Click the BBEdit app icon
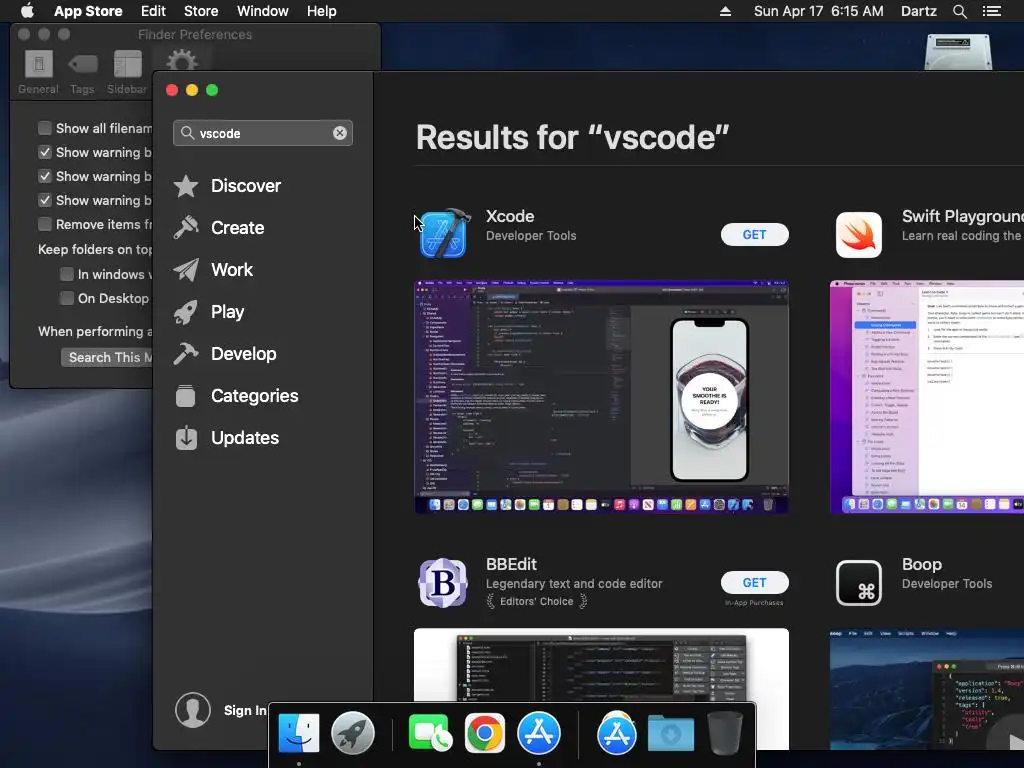 [x=443, y=583]
